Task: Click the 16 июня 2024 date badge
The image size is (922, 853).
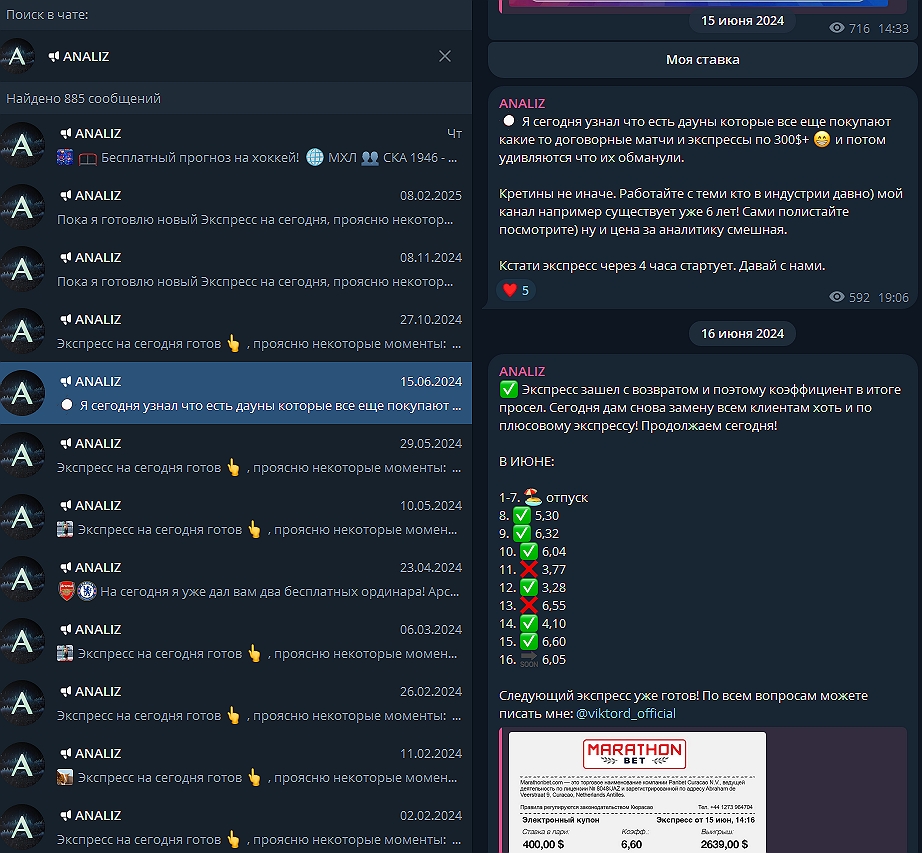Action: [x=742, y=333]
